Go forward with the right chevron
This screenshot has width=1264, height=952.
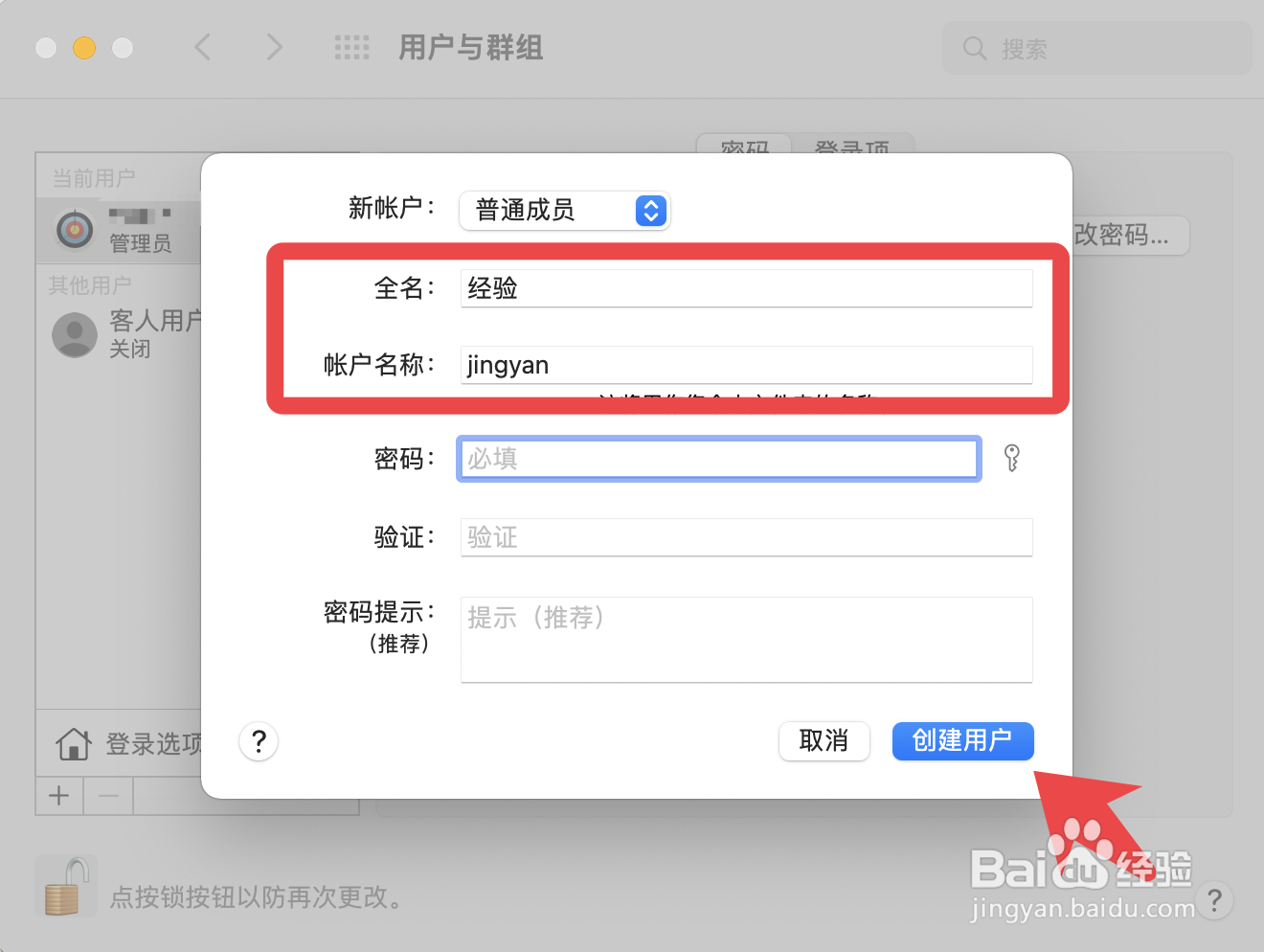[274, 47]
